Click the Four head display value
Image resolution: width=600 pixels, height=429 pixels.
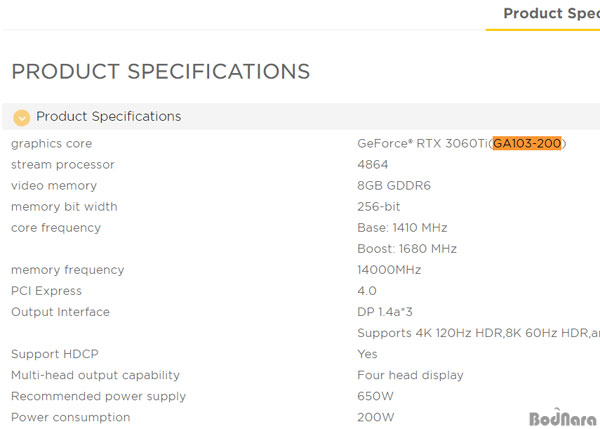coord(411,375)
